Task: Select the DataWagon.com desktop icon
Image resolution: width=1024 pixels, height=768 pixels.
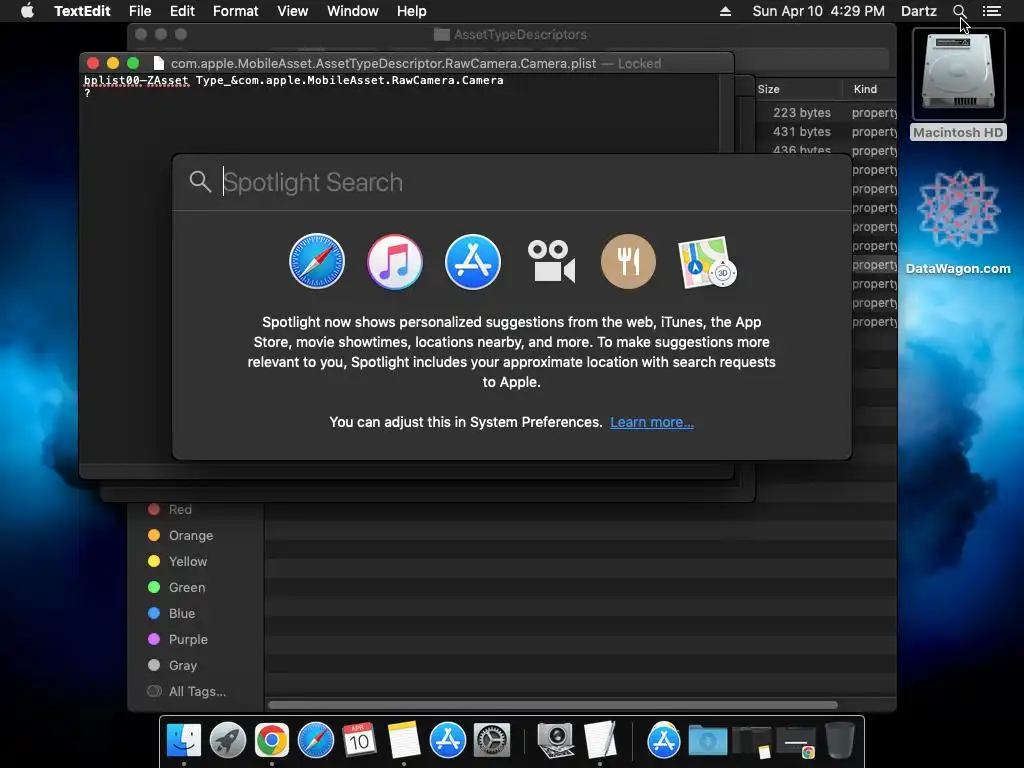Action: pos(958,222)
